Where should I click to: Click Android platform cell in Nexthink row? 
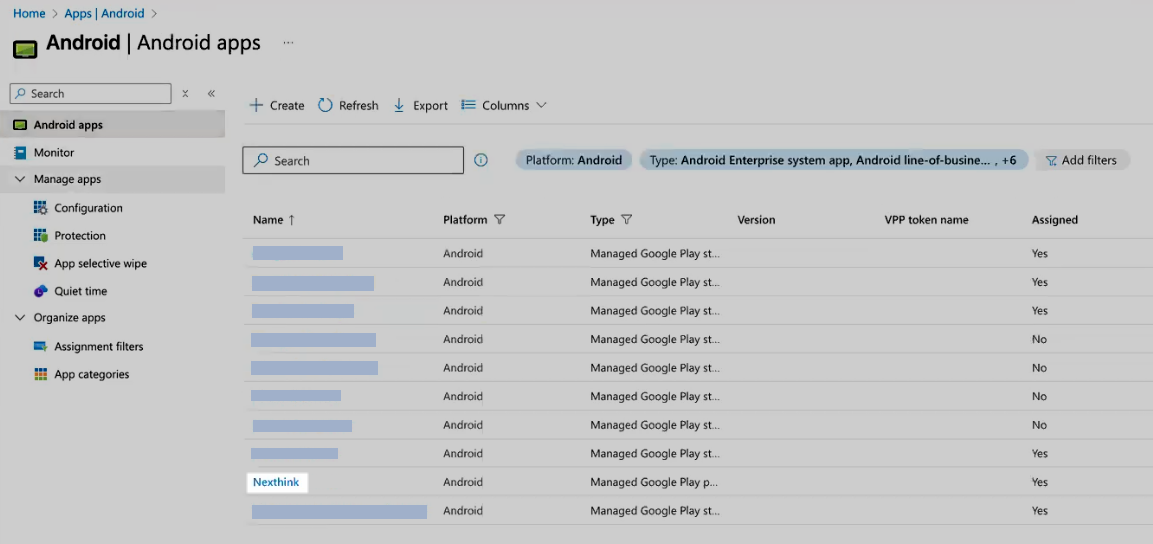click(463, 482)
